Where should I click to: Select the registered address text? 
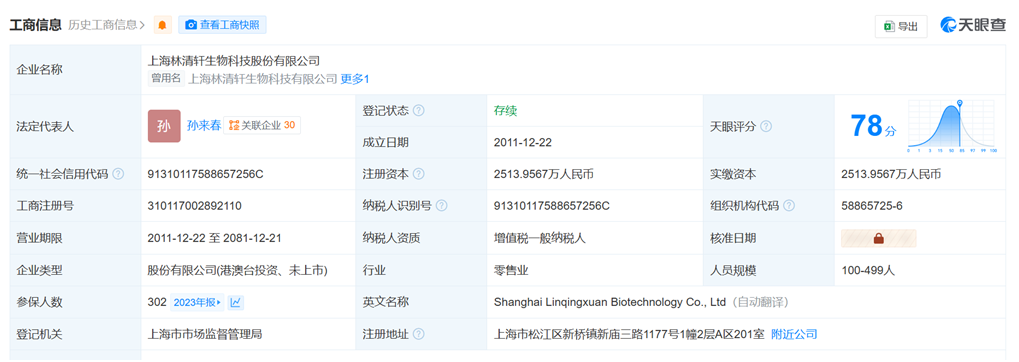(629, 334)
